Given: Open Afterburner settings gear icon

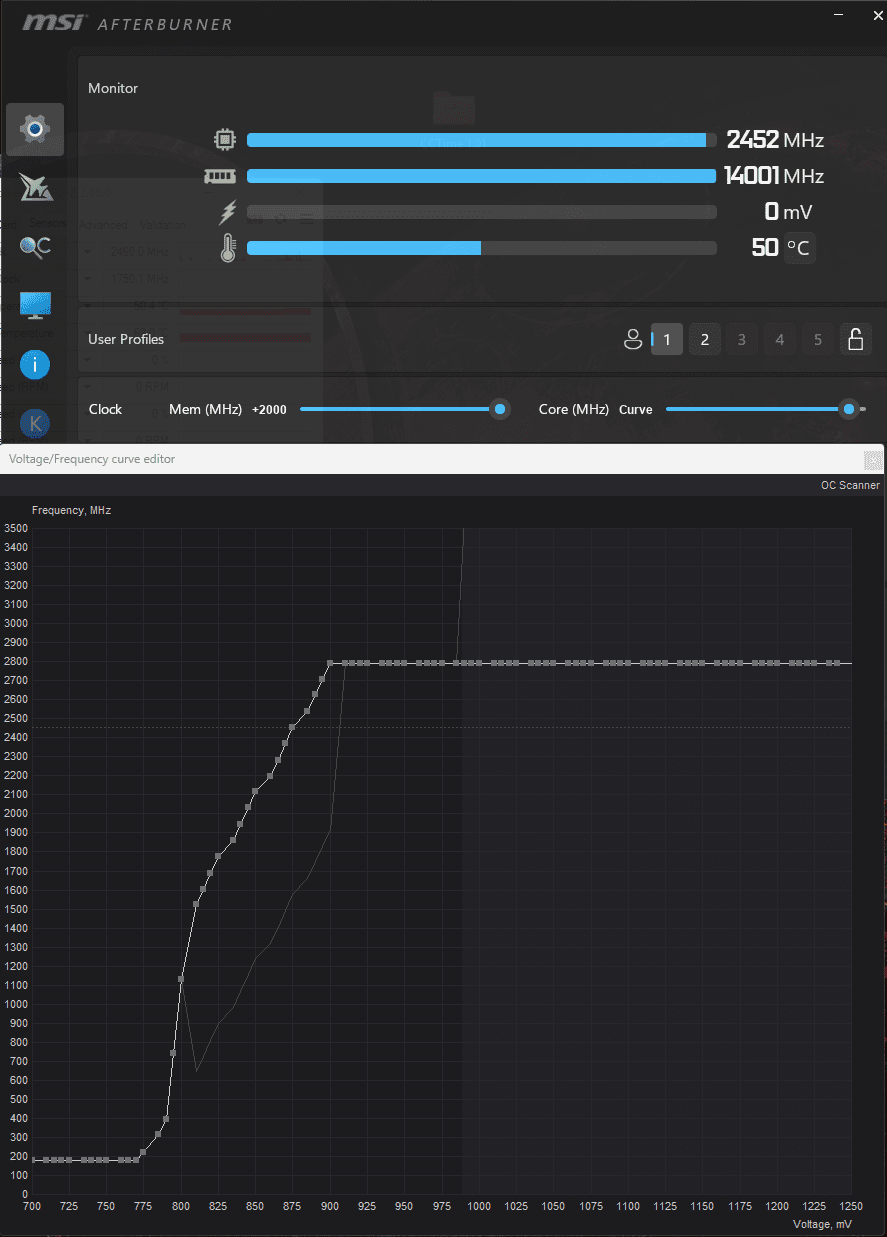Looking at the screenshot, I should (x=35, y=129).
